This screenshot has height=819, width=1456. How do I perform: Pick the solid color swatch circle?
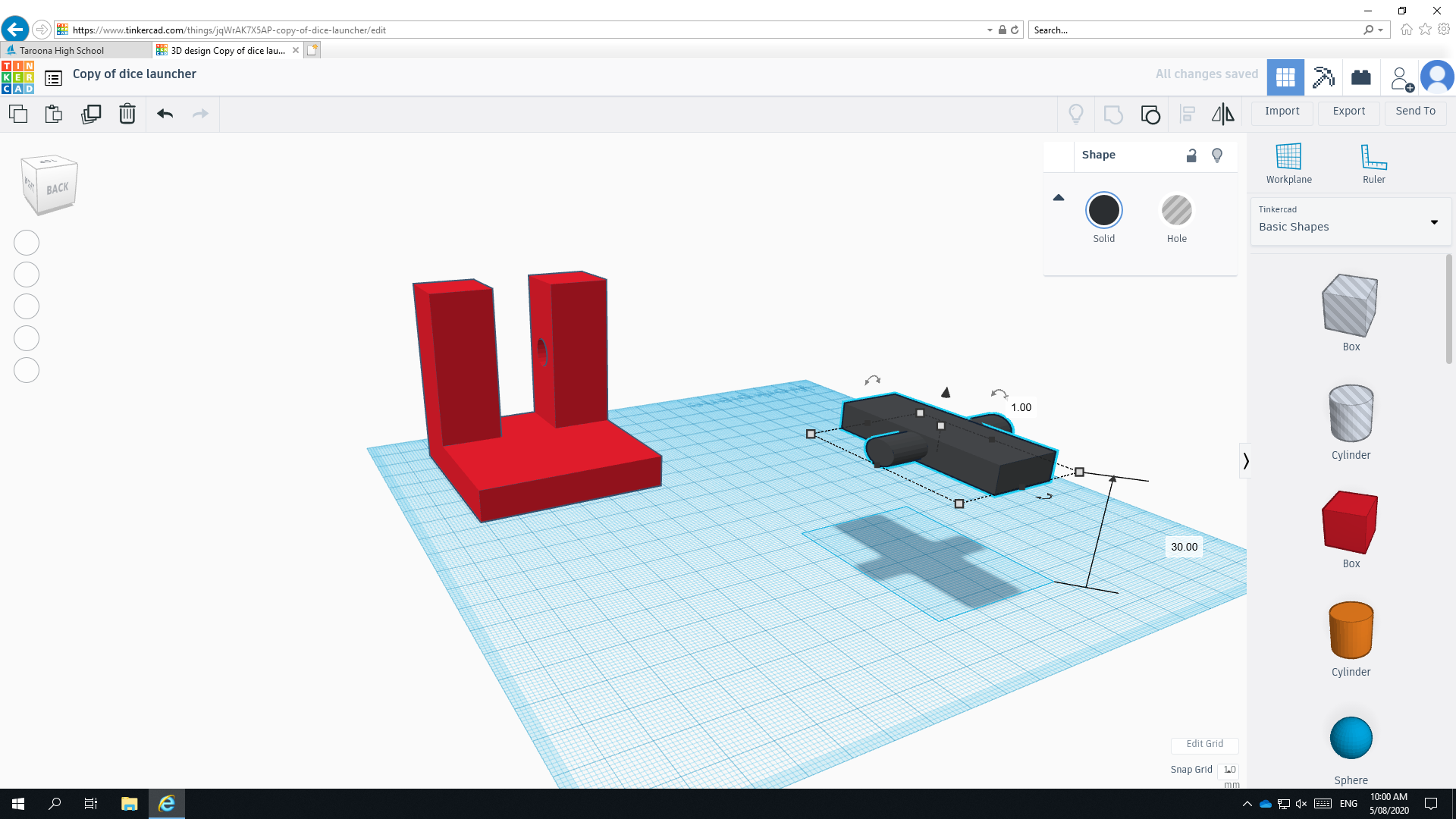click(x=1103, y=210)
